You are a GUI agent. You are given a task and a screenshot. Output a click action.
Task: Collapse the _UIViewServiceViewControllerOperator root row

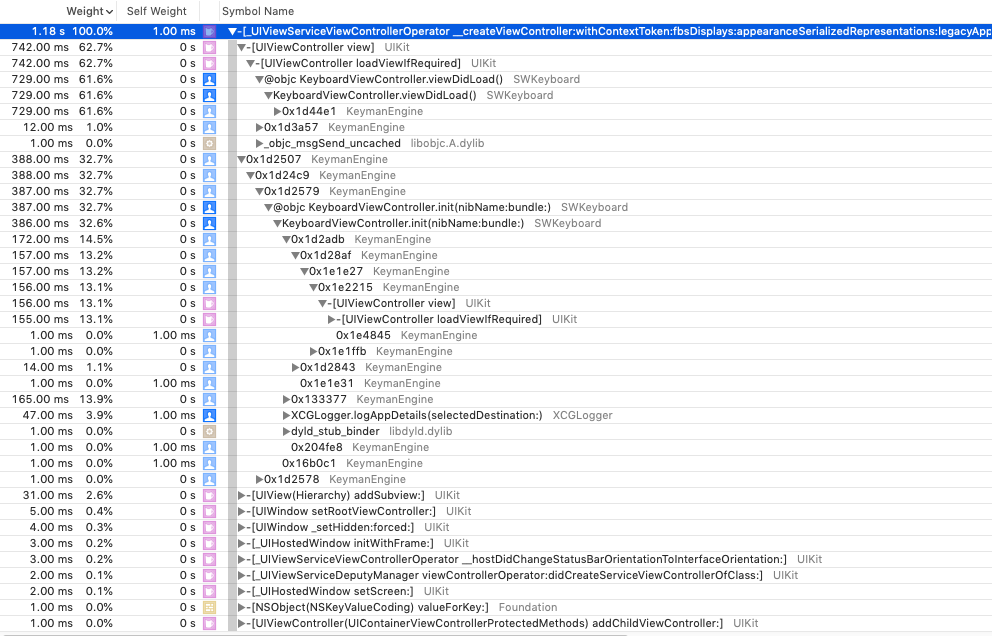(232, 31)
